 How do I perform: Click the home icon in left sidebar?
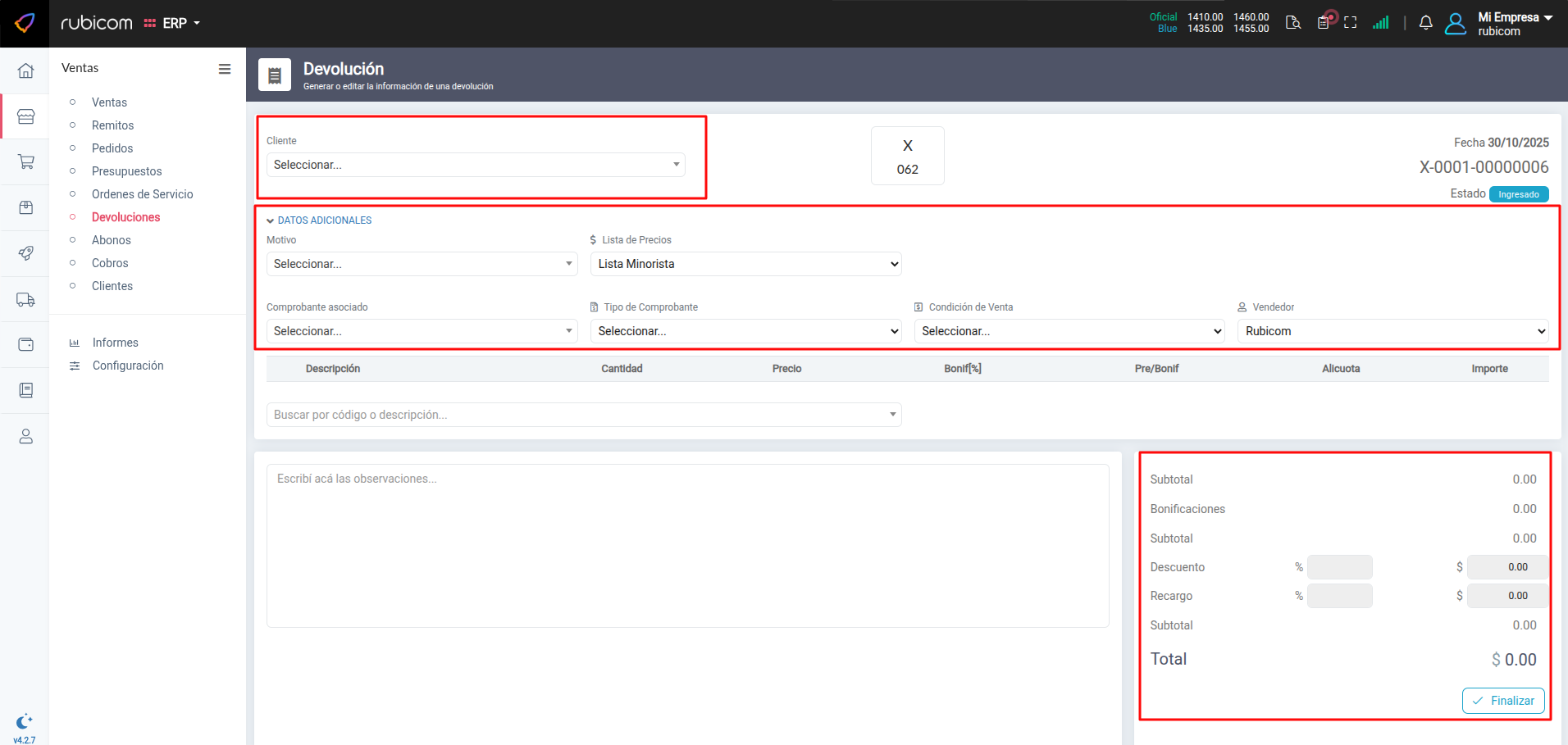coord(25,70)
